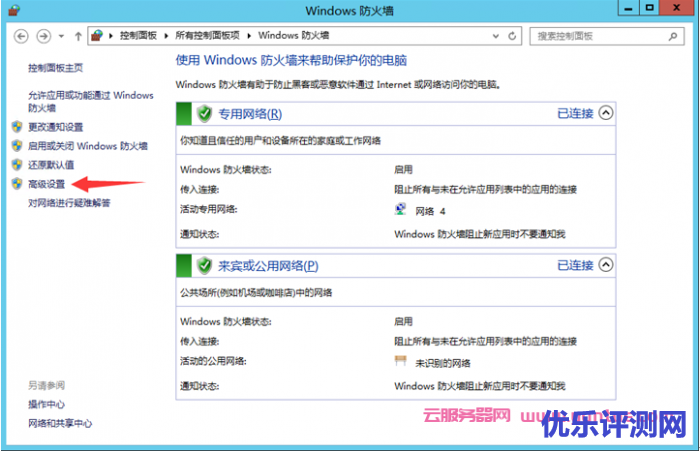Minimize the Windows 防火墙 window
This screenshot has height=451, width=700.
point(629,8)
